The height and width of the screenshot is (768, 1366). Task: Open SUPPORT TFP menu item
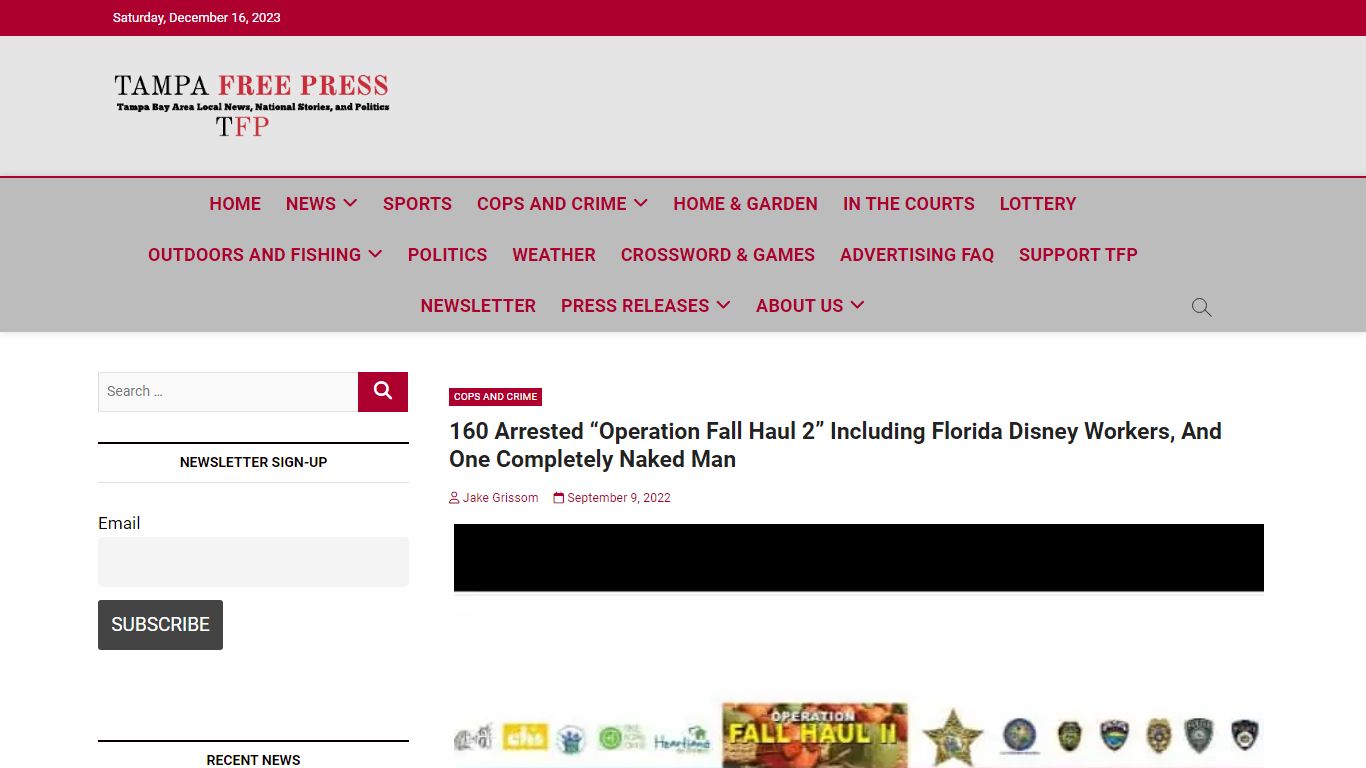1078,255
